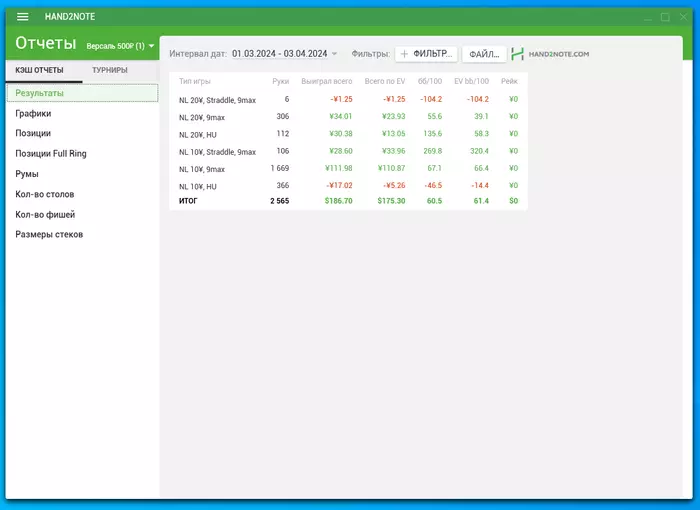Click the 320.4 EV bb/100 cell
The height and width of the screenshot is (510, 700).
[479, 151]
